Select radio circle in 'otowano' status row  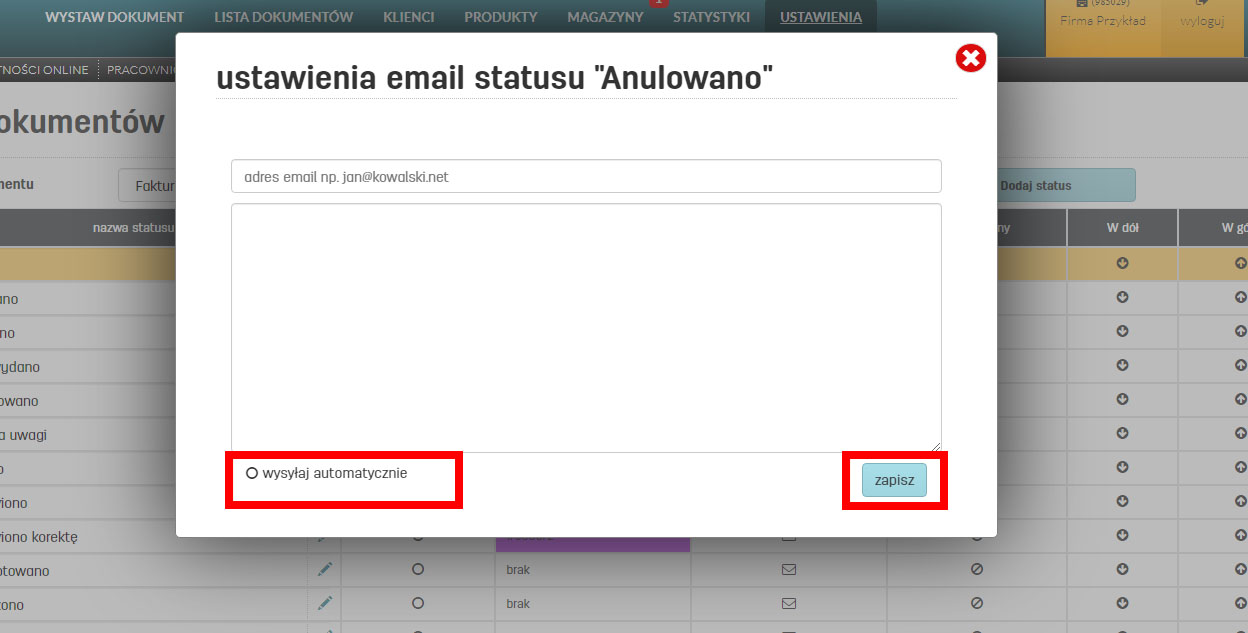(417, 570)
